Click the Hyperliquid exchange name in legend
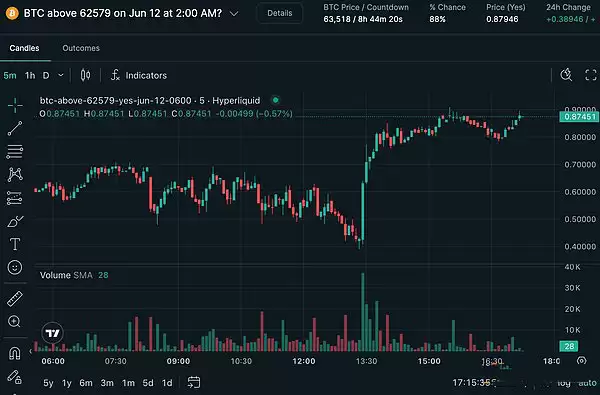This screenshot has height=395, width=600. (236, 101)
